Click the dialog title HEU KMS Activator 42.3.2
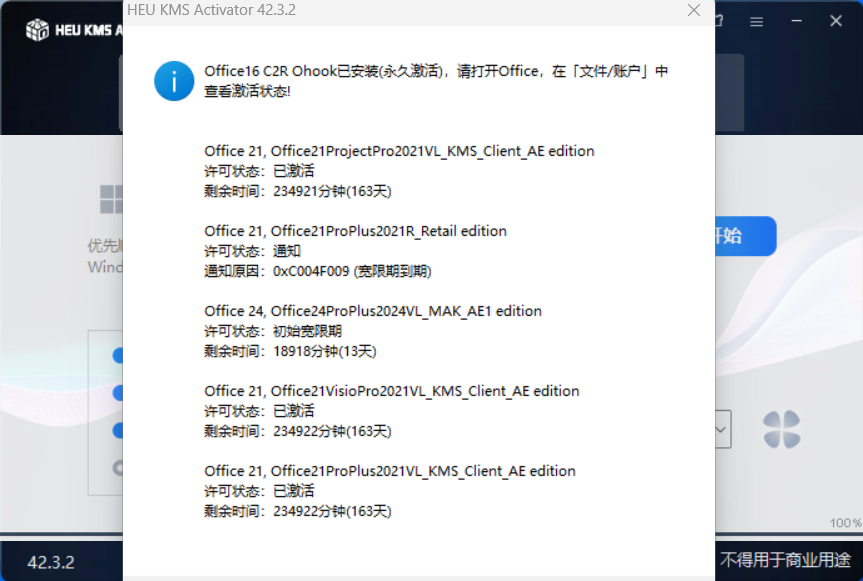863x581 pixels. click(211, 10)
